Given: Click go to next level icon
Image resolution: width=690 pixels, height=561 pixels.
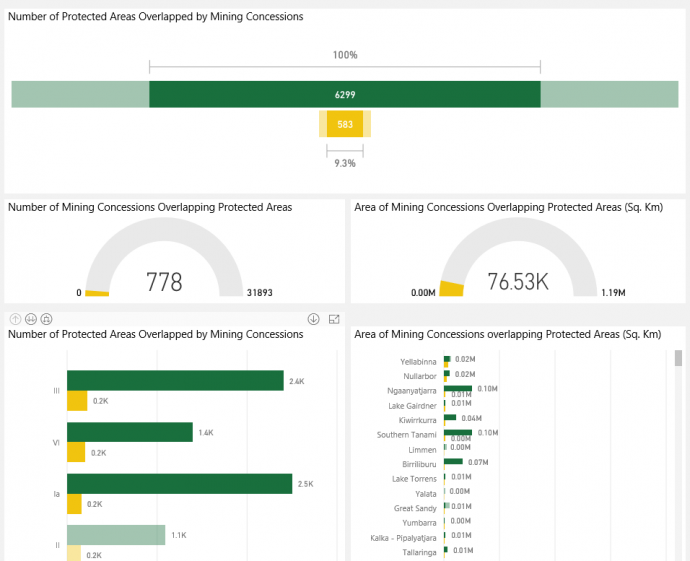Looking at the screenshot, I should [x=31, y=319].
